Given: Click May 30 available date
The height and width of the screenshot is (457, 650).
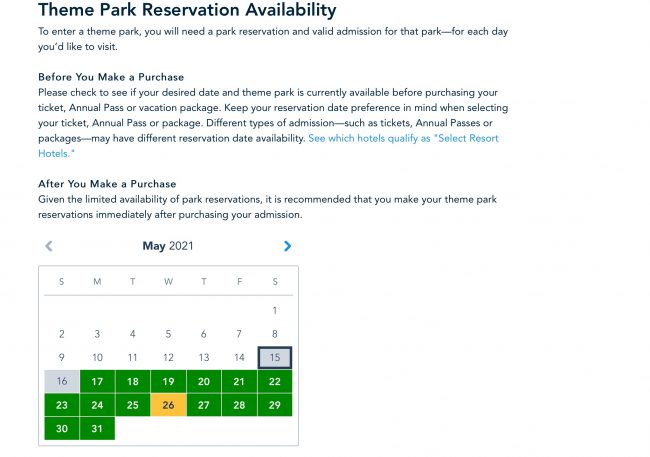Looking at the screenshot, I should [62, 429].
